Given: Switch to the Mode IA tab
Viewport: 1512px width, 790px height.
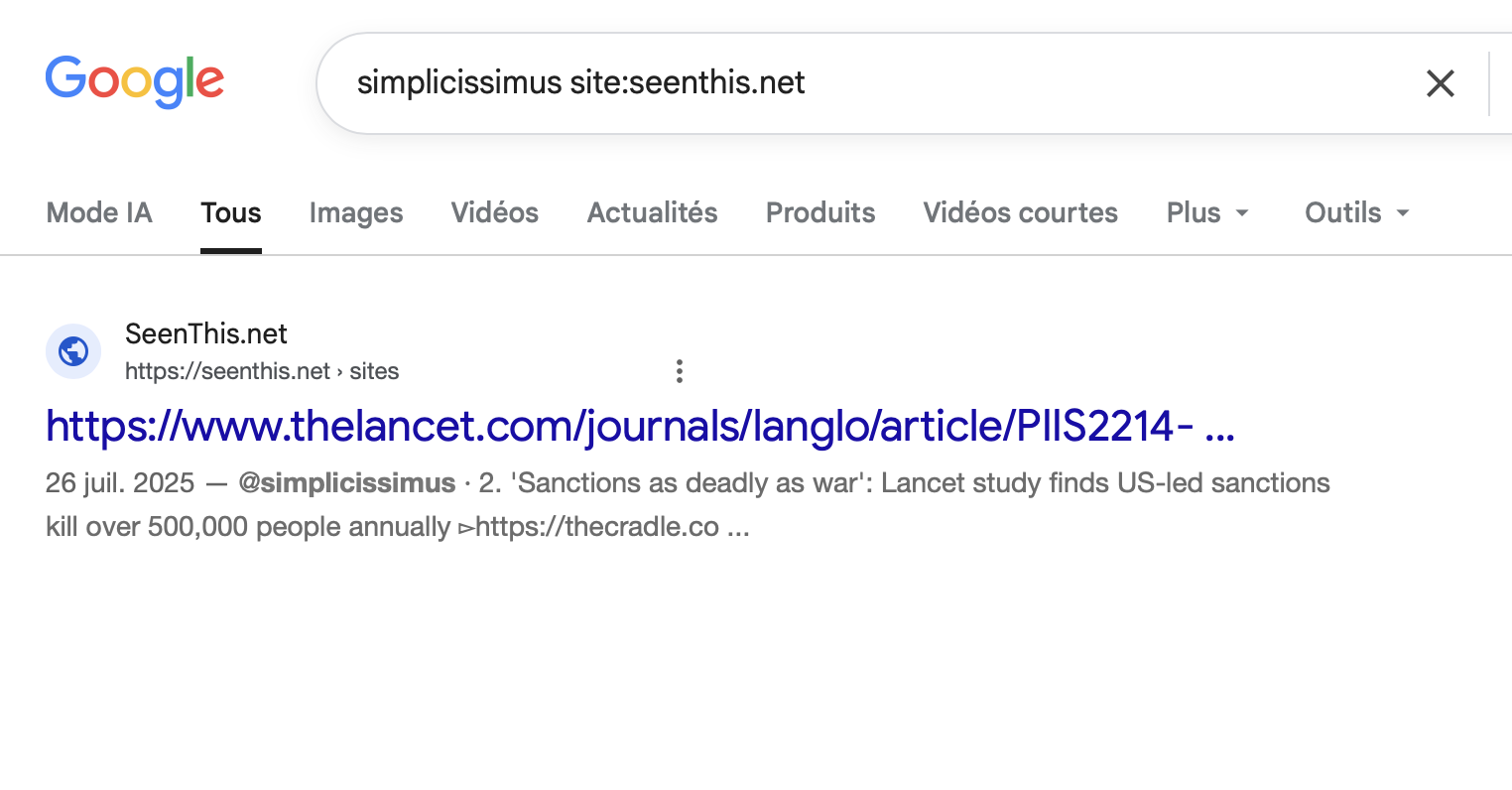Looking at the screenshot, I should pyautogui.click(x=99, y=212).
